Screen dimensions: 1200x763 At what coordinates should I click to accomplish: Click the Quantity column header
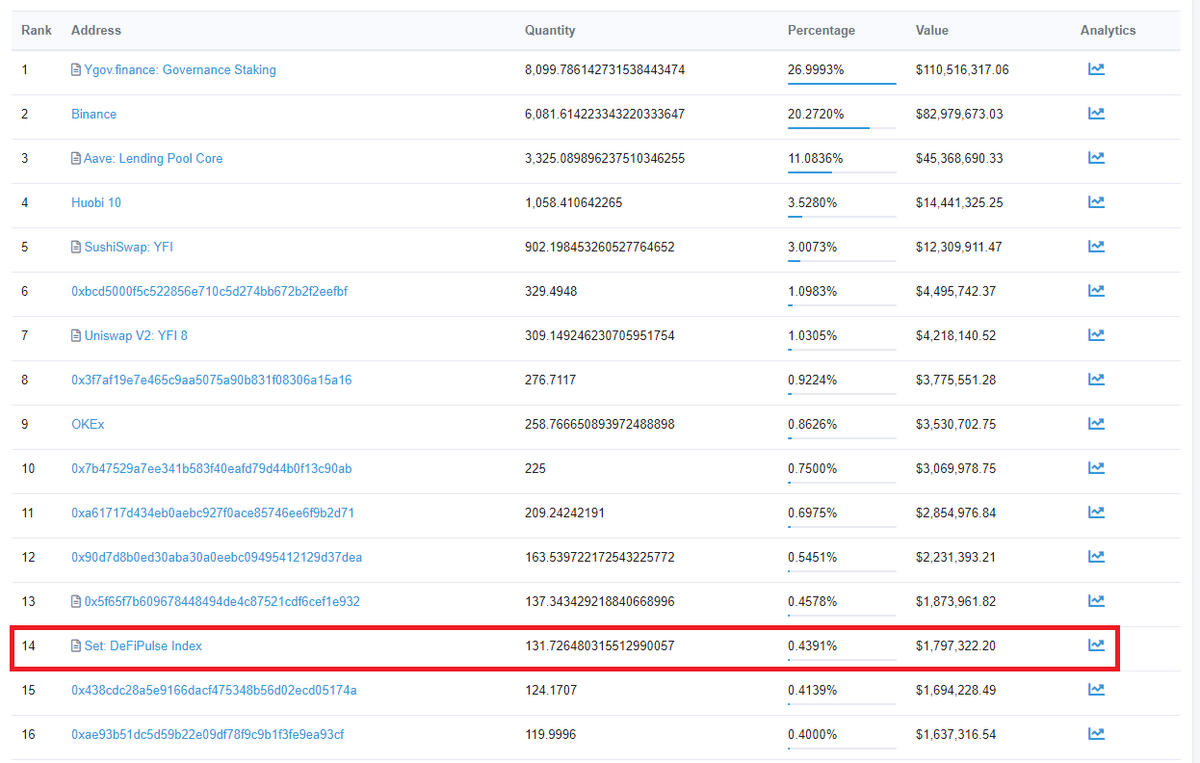click(x=550, y=30)
